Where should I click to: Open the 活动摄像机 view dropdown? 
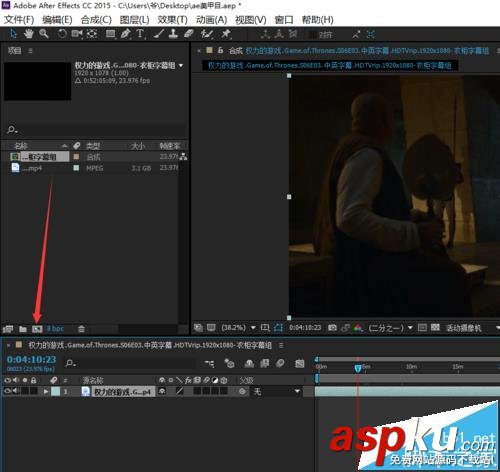473,328
